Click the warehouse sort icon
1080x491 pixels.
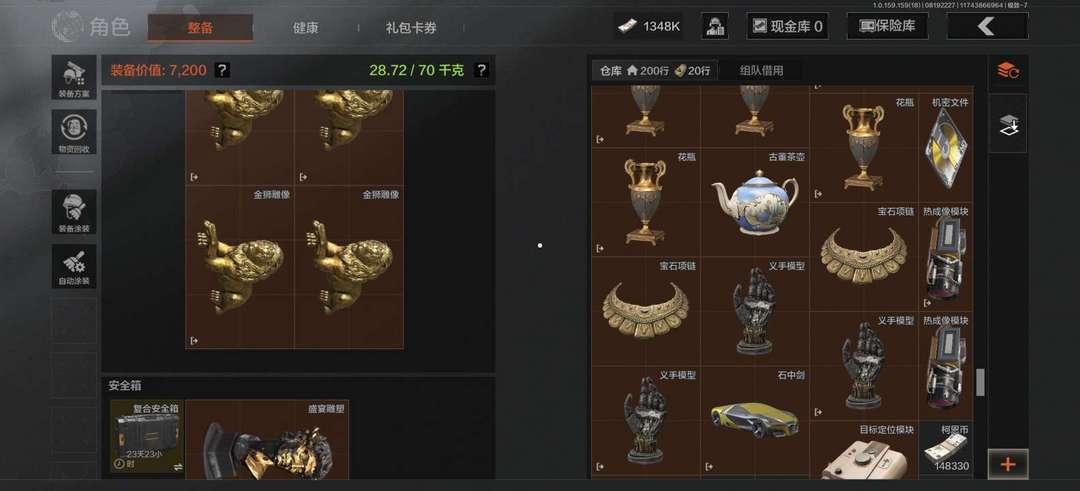1008,70
